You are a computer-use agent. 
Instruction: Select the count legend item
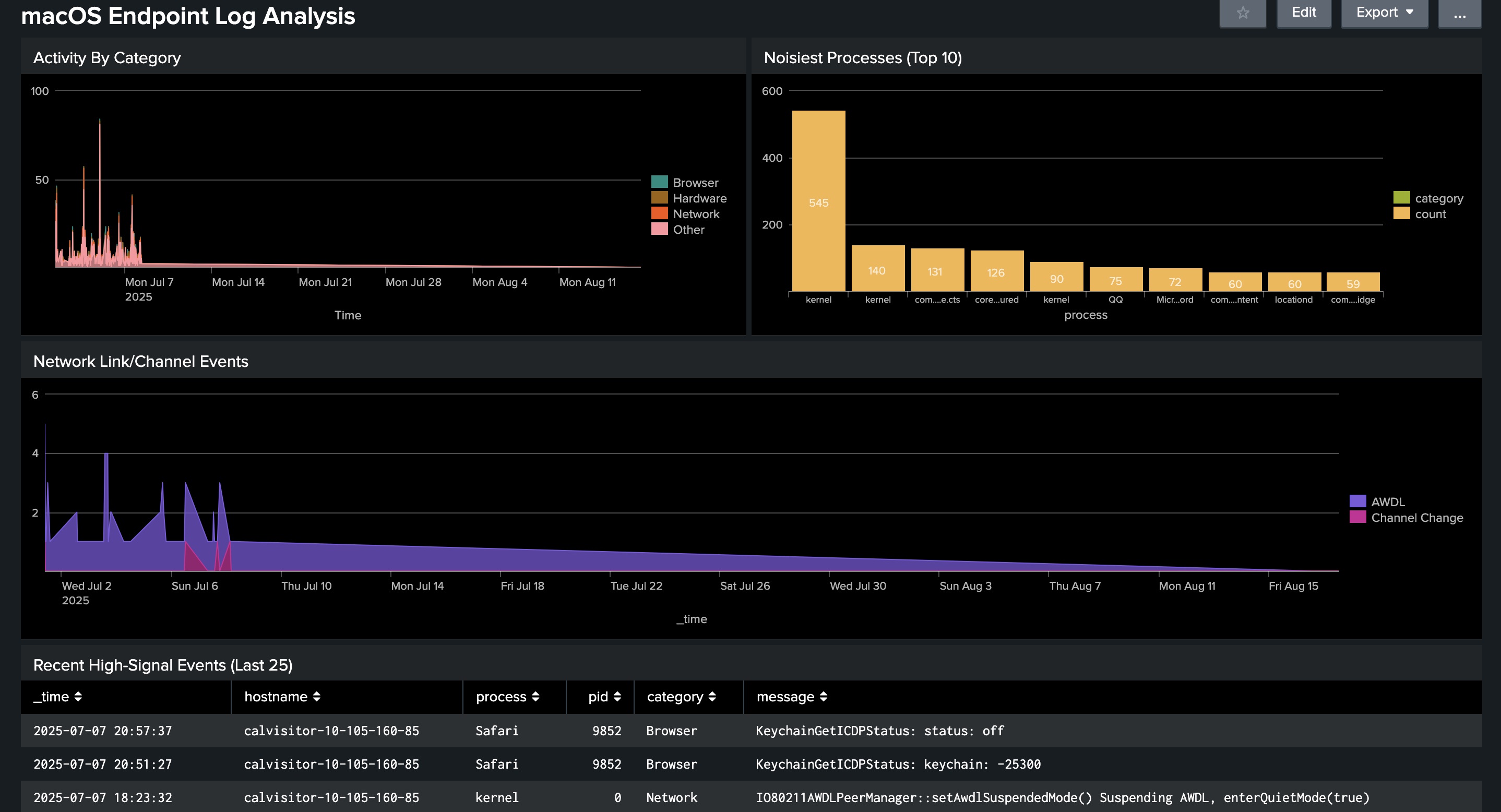pyautogui.click(x=1430, y=214)
